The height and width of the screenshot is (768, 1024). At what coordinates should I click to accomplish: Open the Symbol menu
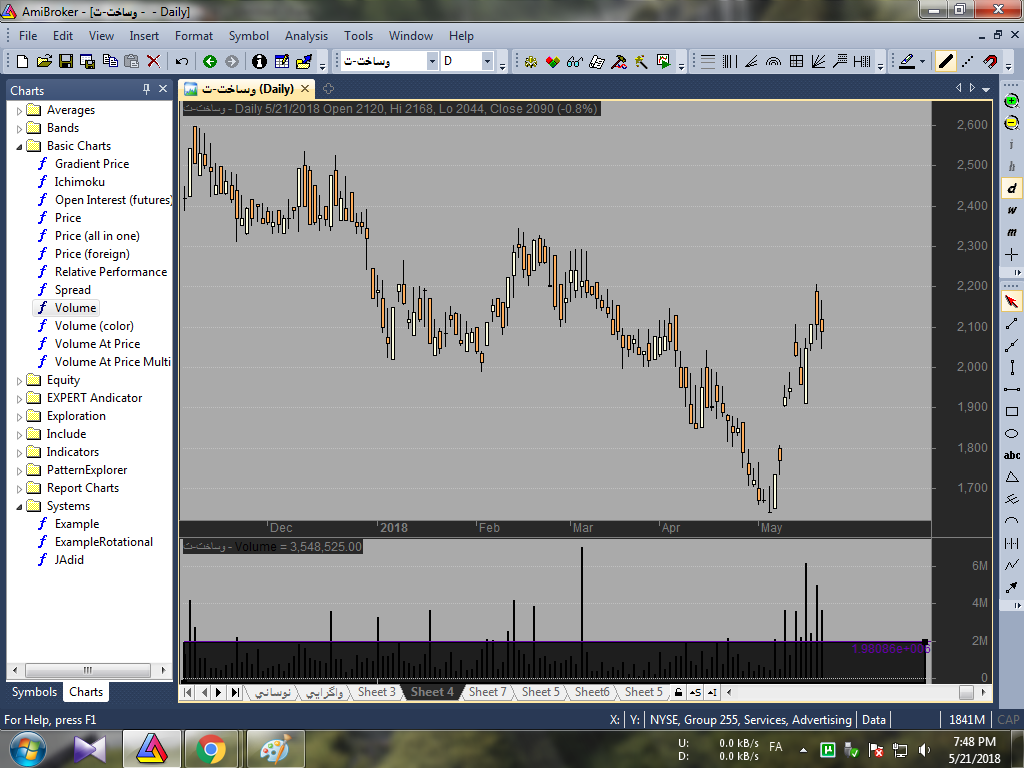(x=248, y=36)
